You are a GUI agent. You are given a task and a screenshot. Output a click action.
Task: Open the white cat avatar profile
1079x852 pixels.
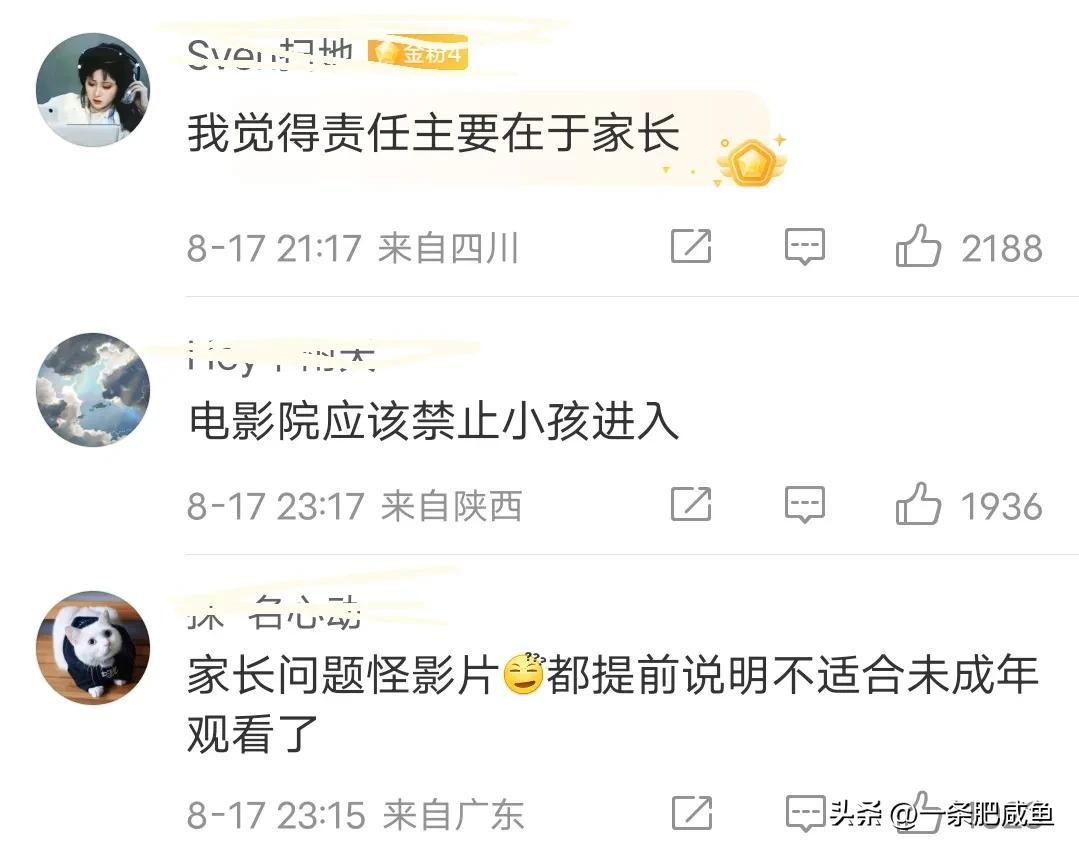point(93,648)
